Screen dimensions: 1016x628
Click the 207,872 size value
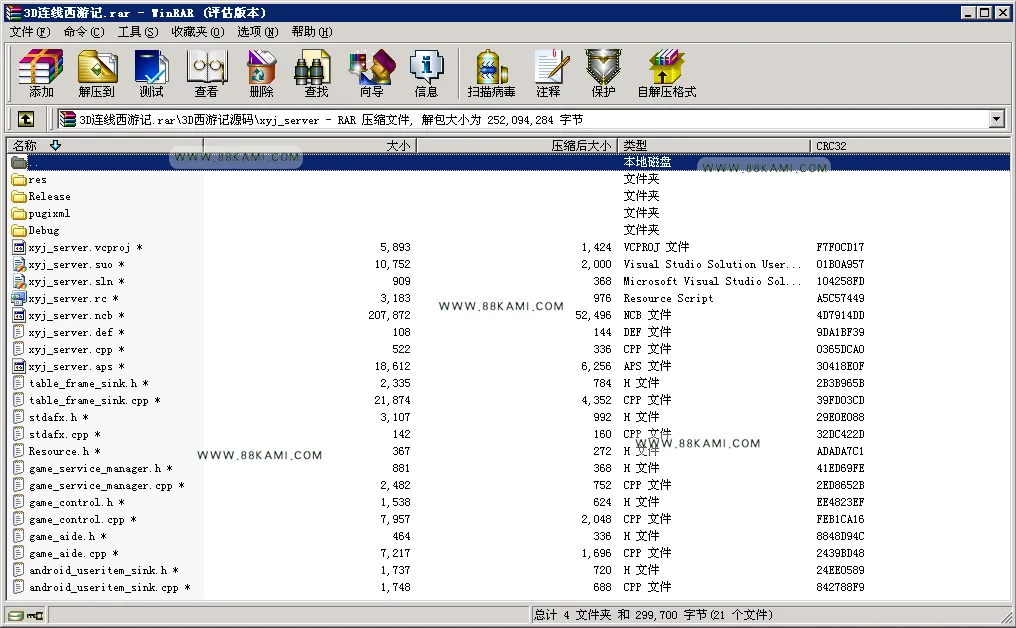[389, 315]
